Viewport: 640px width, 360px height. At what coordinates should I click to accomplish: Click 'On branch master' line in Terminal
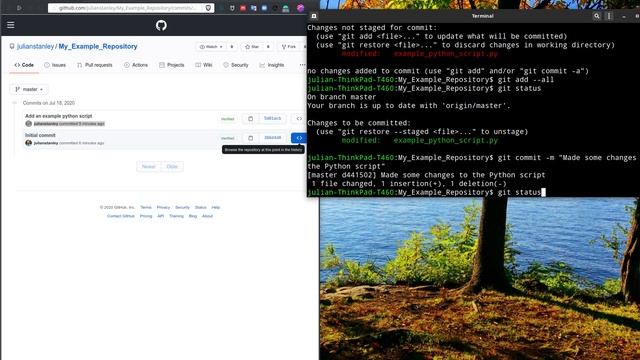point(341,97)
